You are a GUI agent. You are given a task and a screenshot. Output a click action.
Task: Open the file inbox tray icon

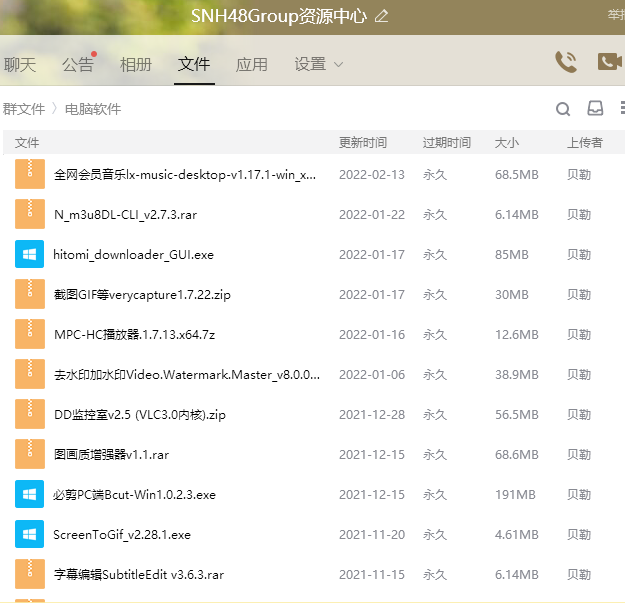click(x=595, y=108)
